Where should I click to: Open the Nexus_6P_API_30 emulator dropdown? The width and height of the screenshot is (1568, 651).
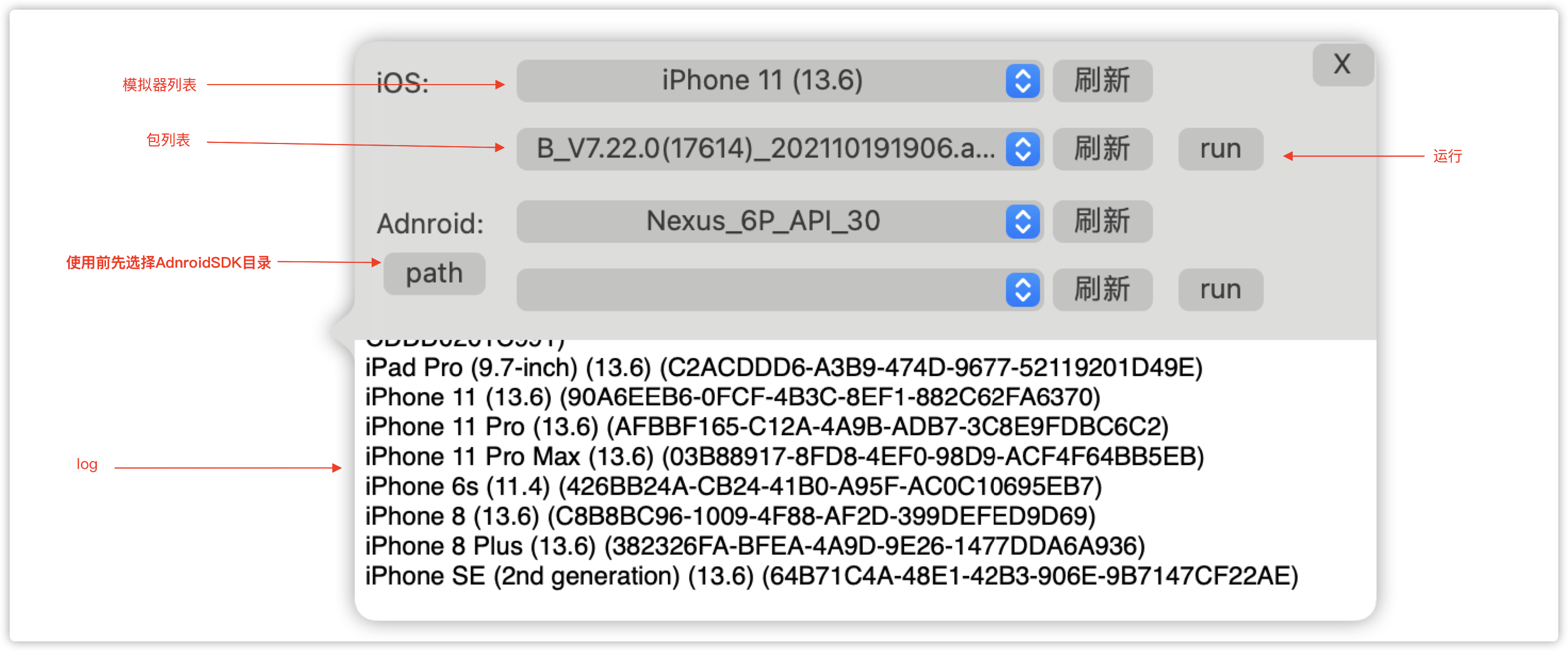(x=779, y=222)
